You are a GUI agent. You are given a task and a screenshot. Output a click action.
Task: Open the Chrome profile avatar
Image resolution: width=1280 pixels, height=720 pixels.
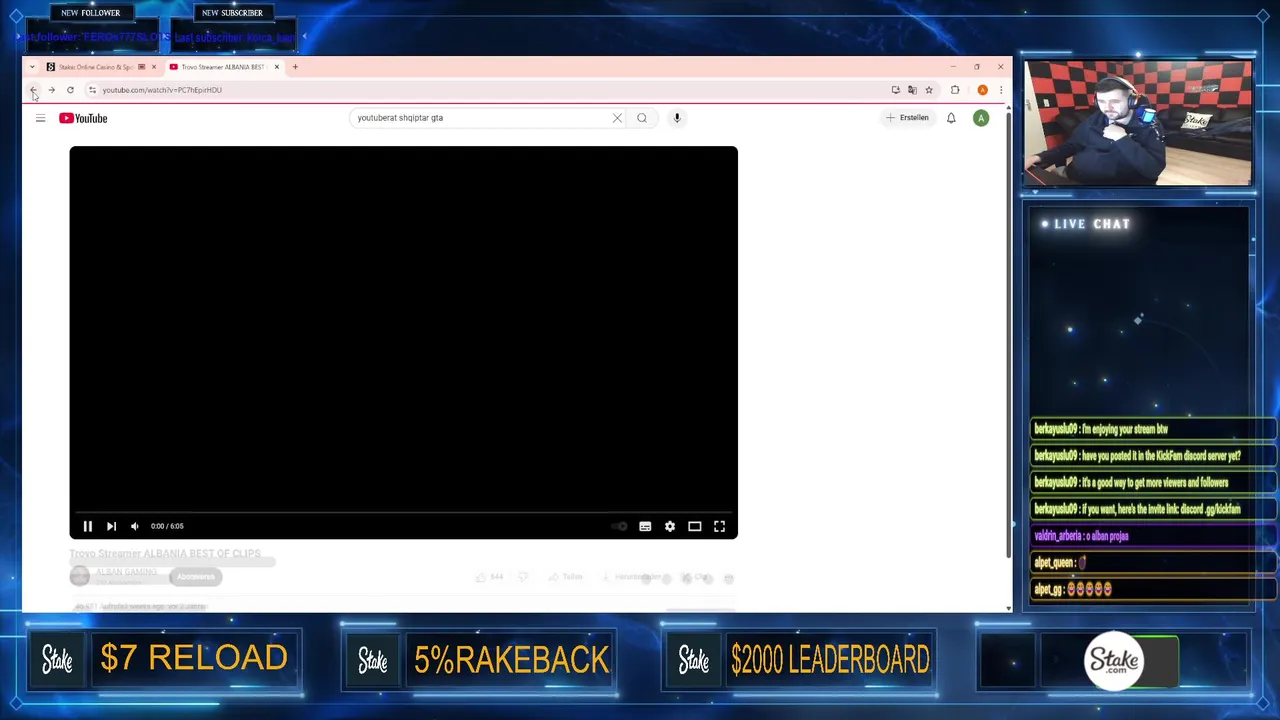pyautogui.click(x=983, y=90)
